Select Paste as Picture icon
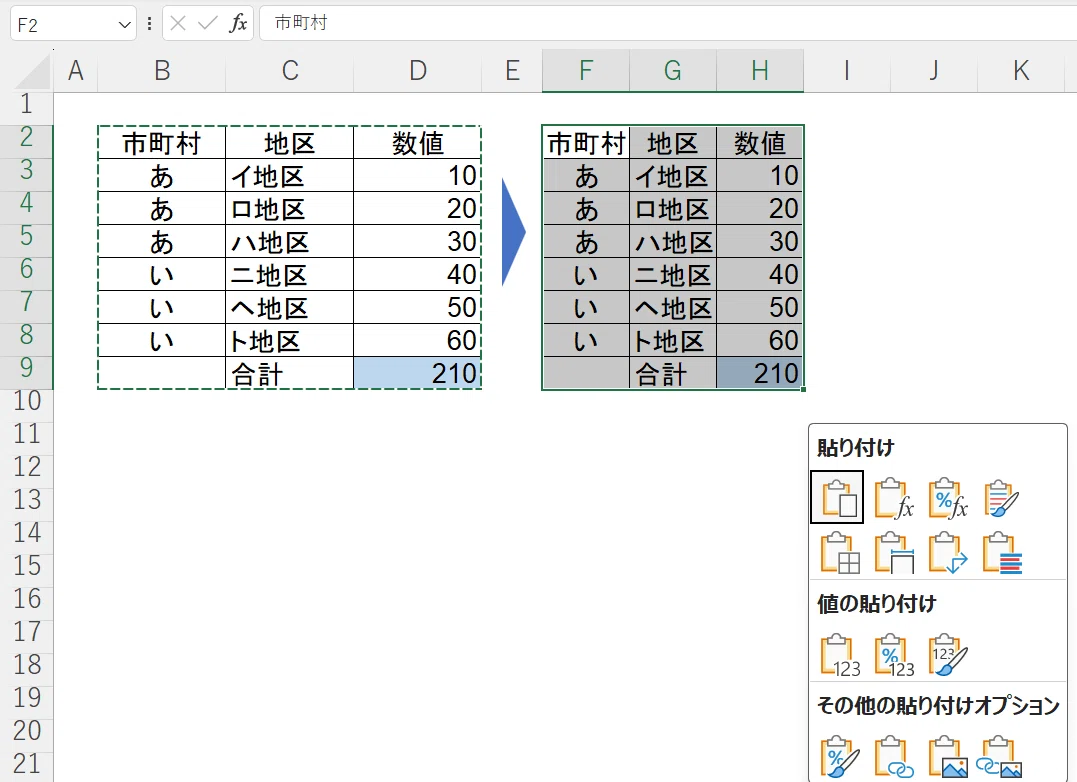The image size is (1077, 782). tap(948, 757)
